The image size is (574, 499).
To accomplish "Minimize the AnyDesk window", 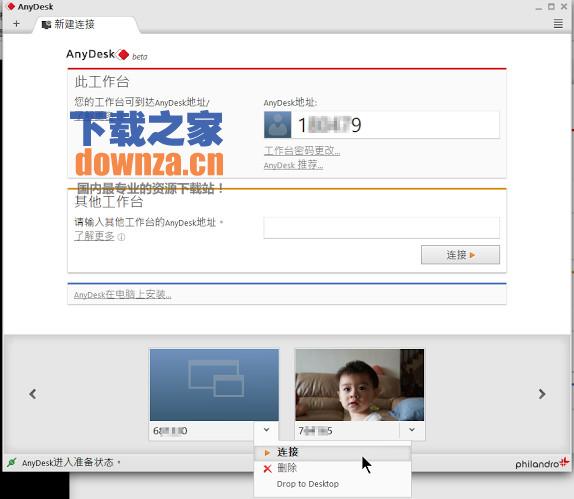I will click(x=538, y=7).
